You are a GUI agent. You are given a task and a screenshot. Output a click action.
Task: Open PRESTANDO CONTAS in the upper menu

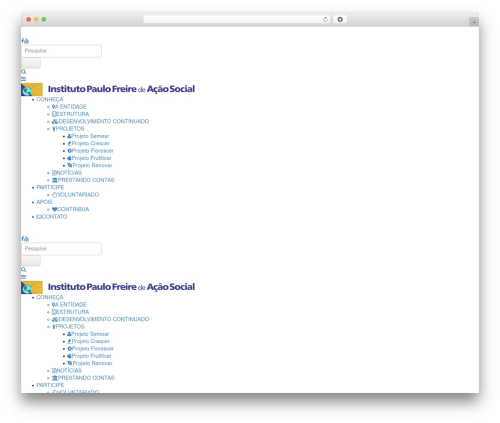[x=83, y=180]
